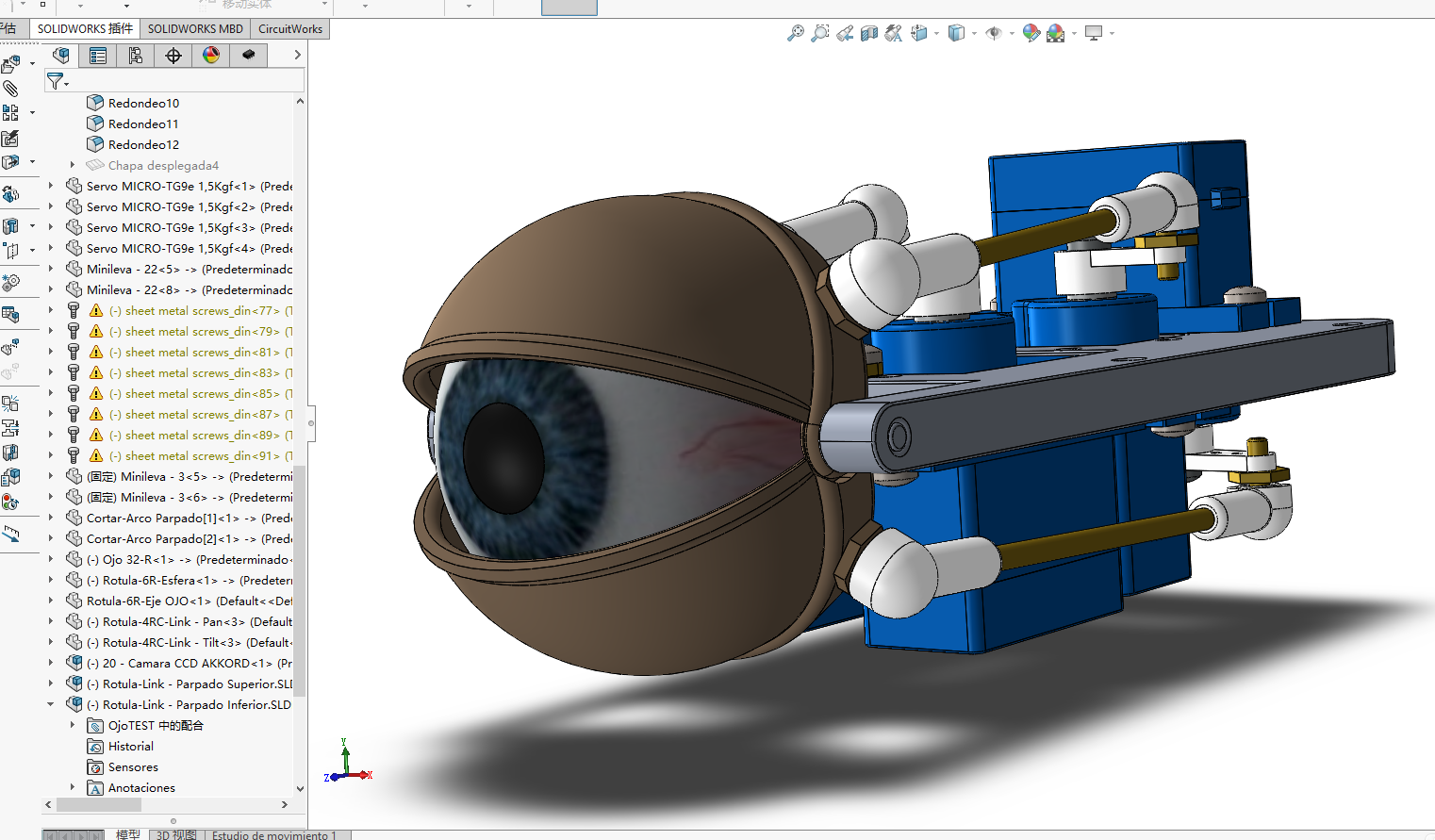Viewport: 1435px width, 840px height.
Task: Open the PropertyManager tab icon
Action: [x=98, y=56]
